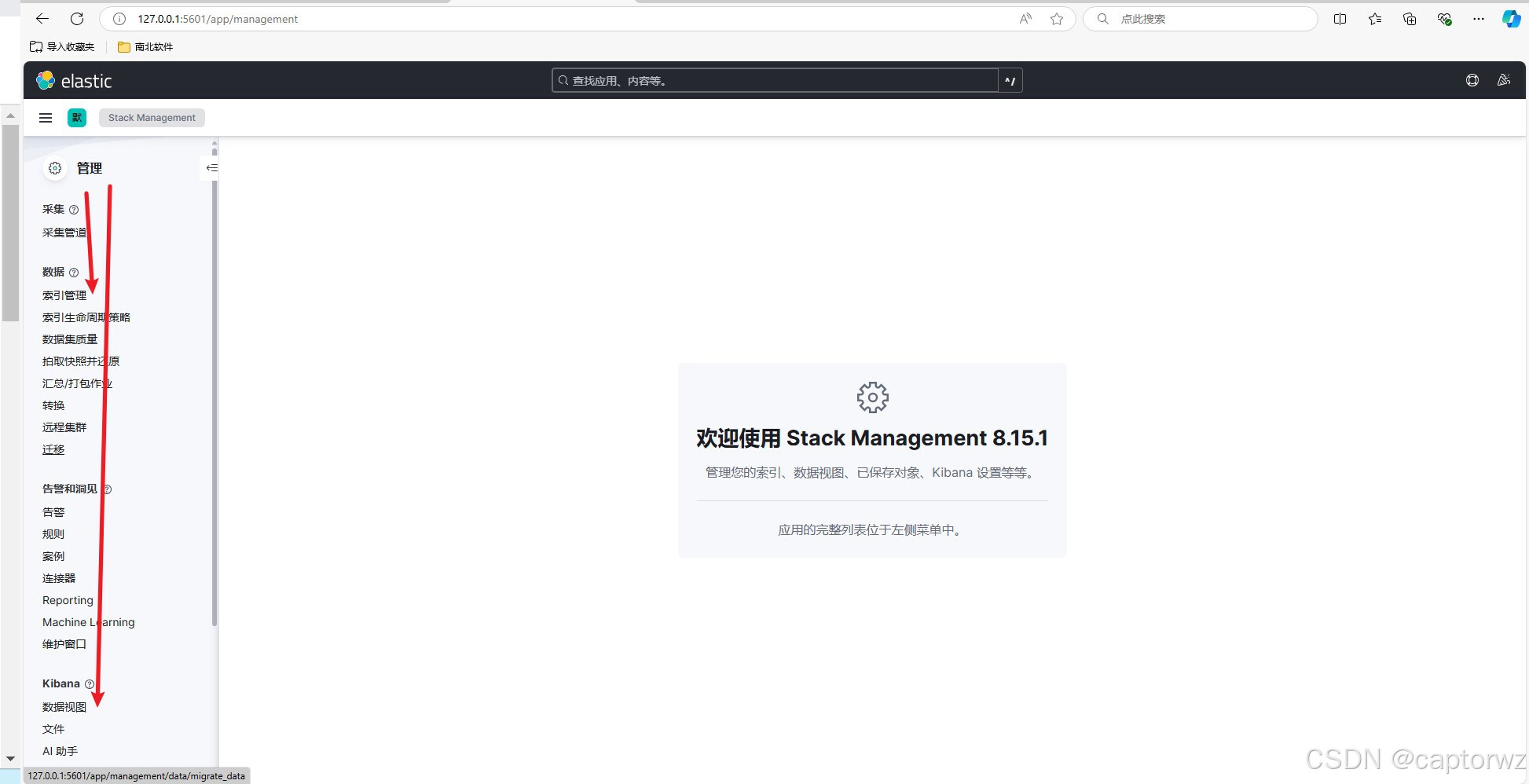Open 导入收藏夹 bookmark
1529x784 pixels.
click(62, 47)
